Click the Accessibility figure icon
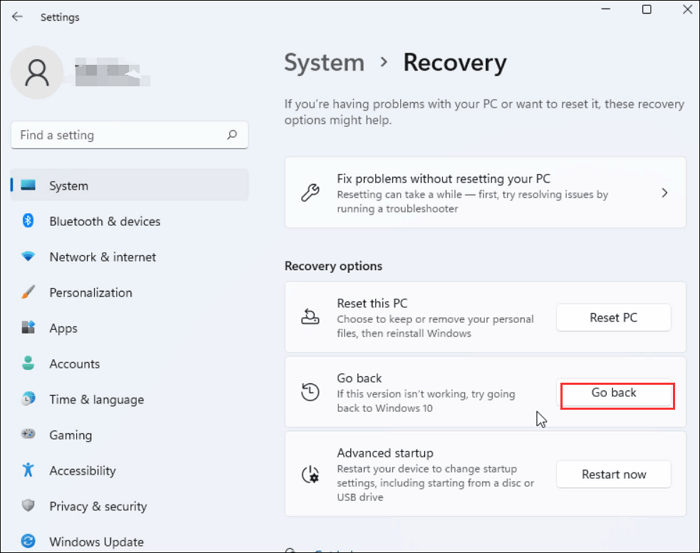 29,471
